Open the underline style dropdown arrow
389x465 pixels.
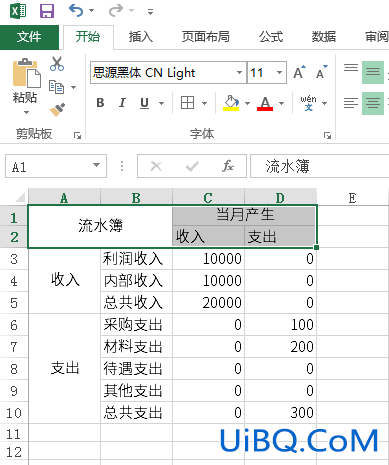pos(161,103)
